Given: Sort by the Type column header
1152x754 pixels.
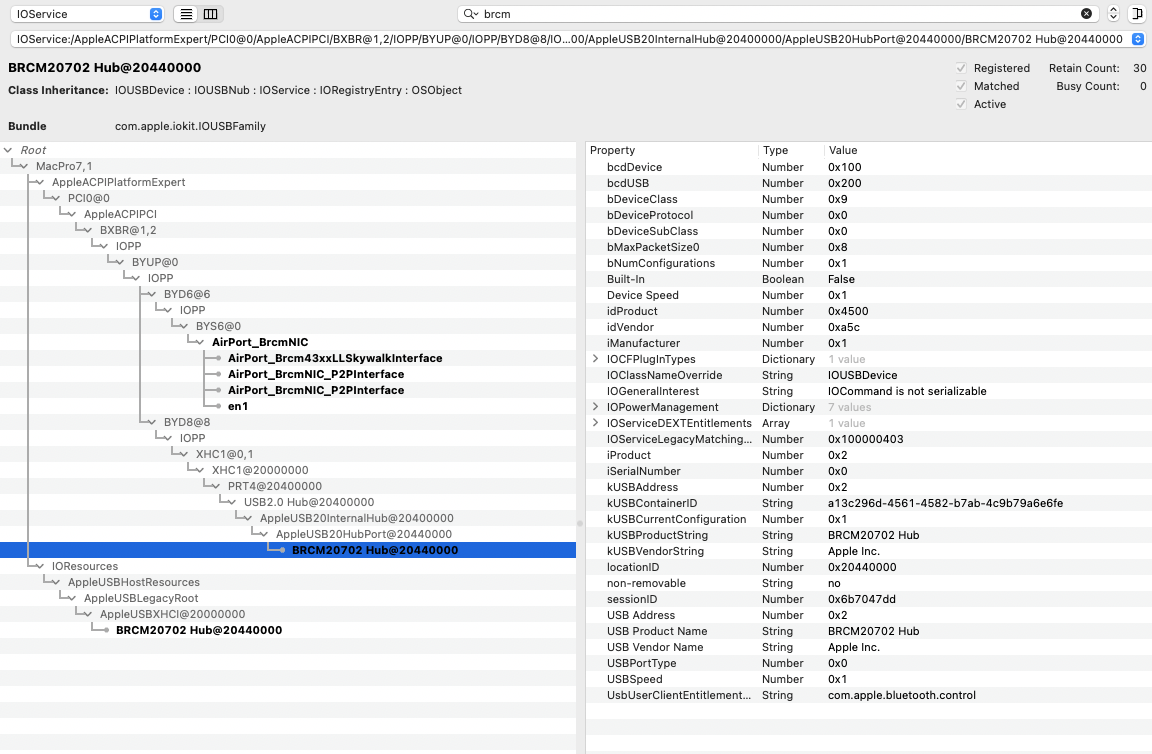Looking at the screenshot, I should pyautogui.click(x=790, y=150).
